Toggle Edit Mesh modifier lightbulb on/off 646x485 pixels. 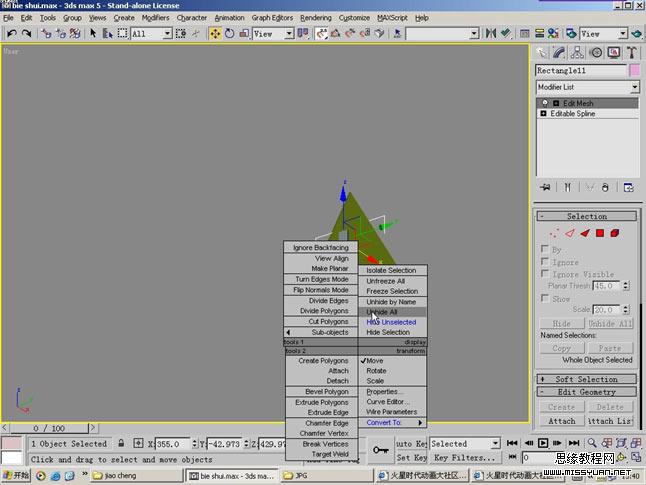(x=545, y=103)
